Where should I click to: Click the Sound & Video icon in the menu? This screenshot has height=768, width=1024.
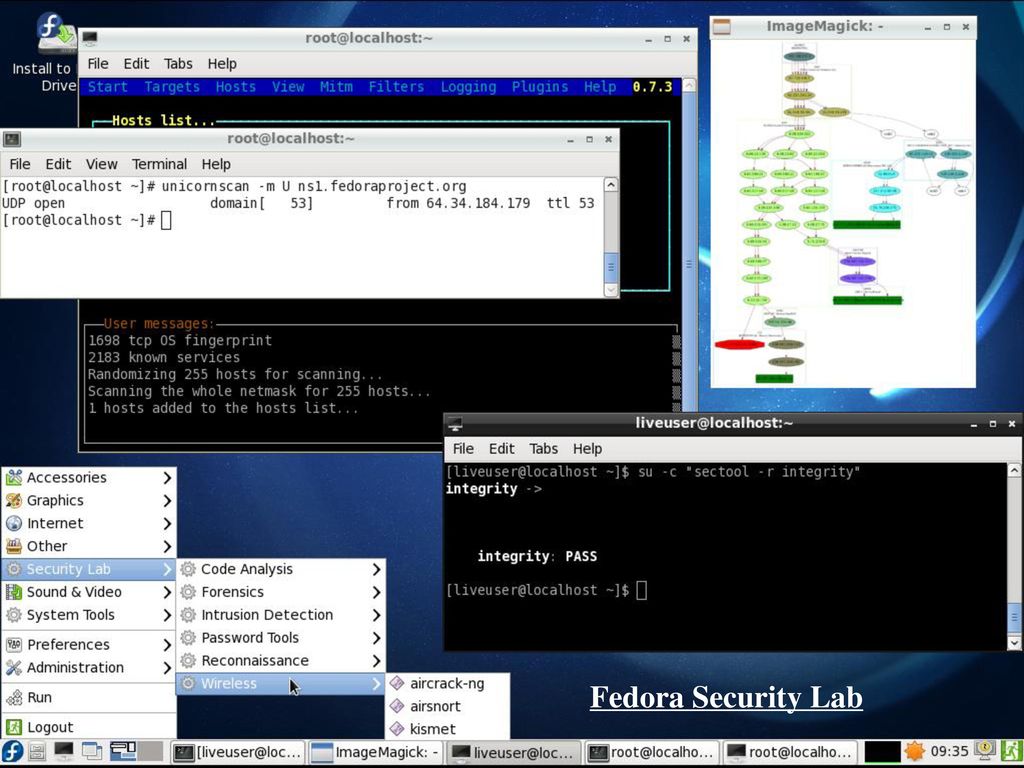(x=14, y=592)
